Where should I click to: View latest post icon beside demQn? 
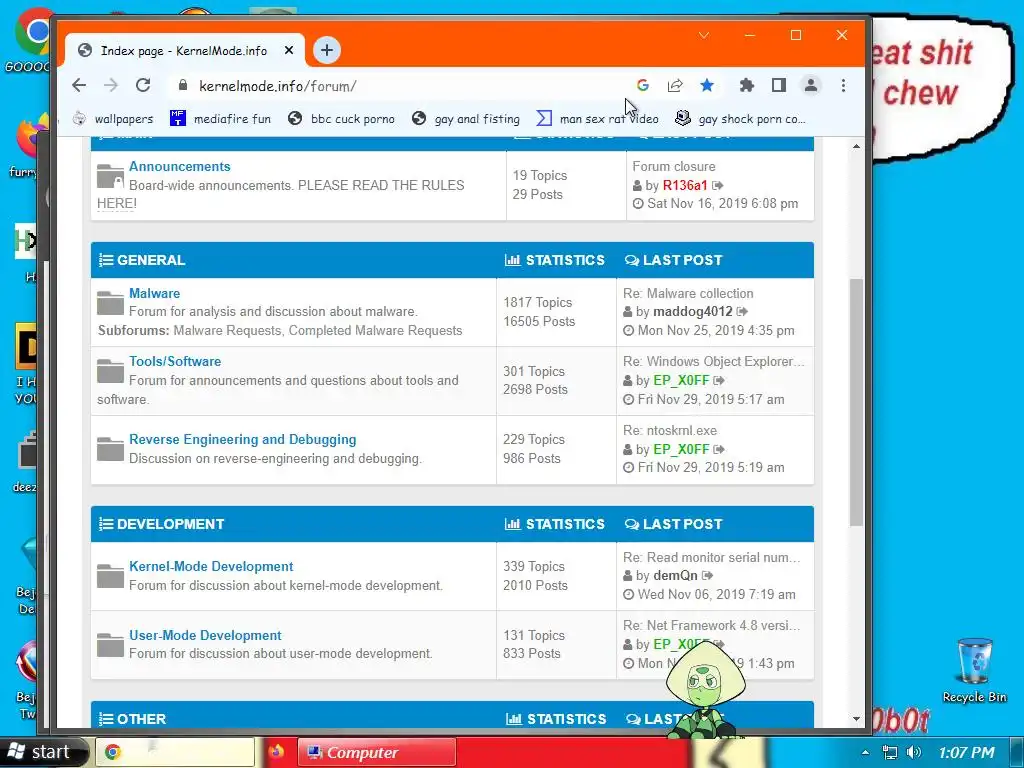coord(707,575)
